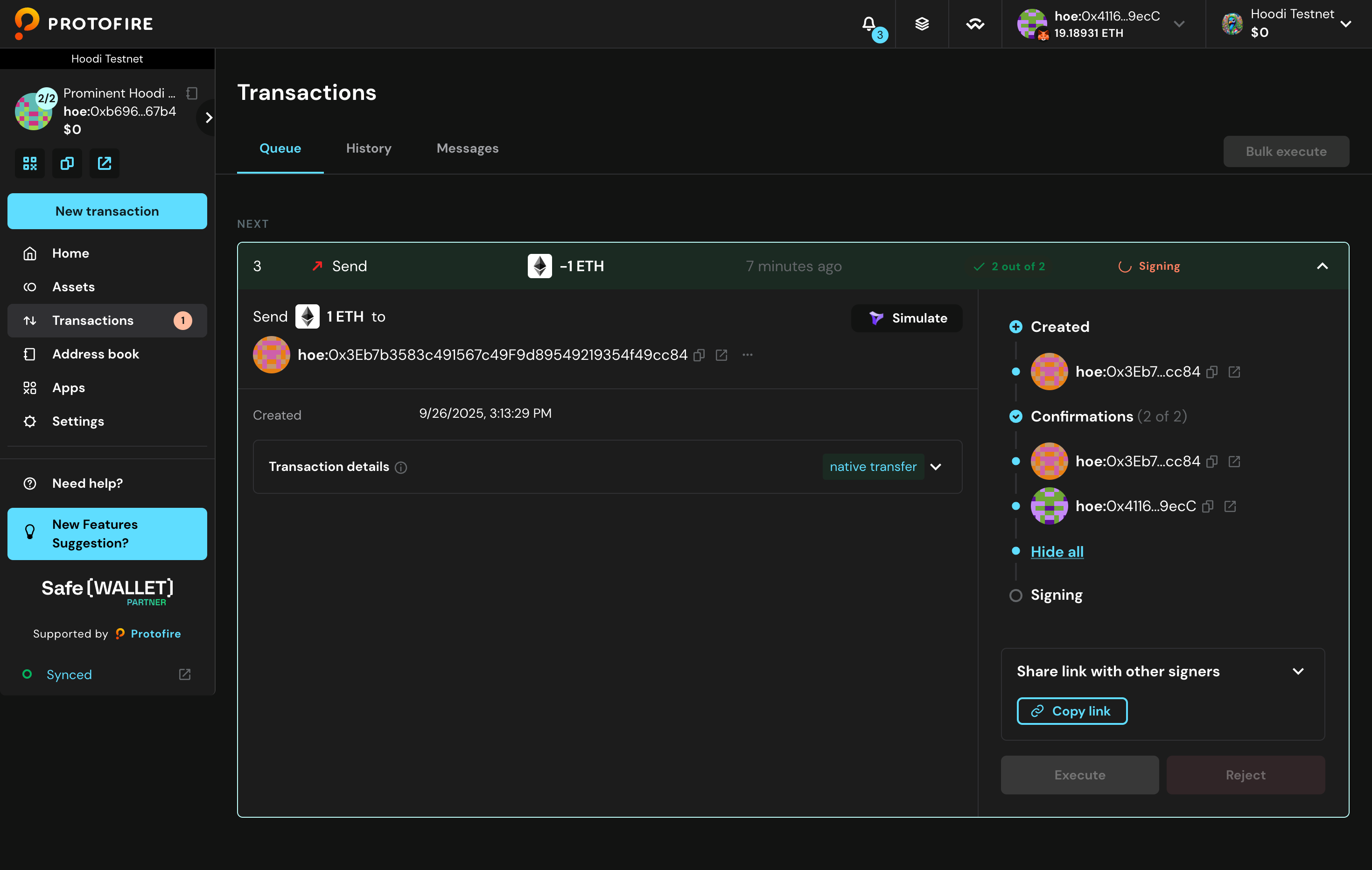Collapse Share link with other signers
The image size is (1372, 870).
1298,671
